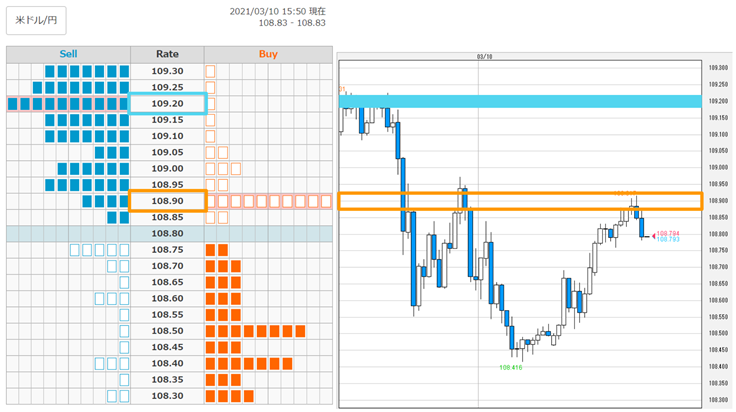Screen dimensions: 736x412
Task: Click the 109.000 chart axis label
Action: click(x=718, y=168)
